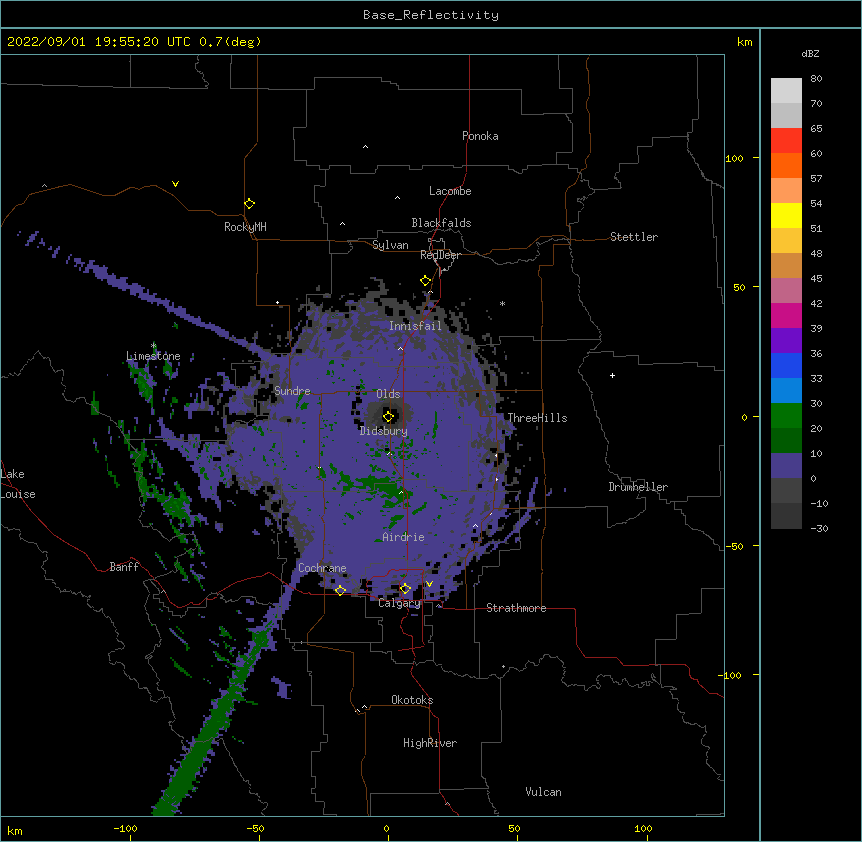Click the Lake Louise label at left edge

click(18, 484)
